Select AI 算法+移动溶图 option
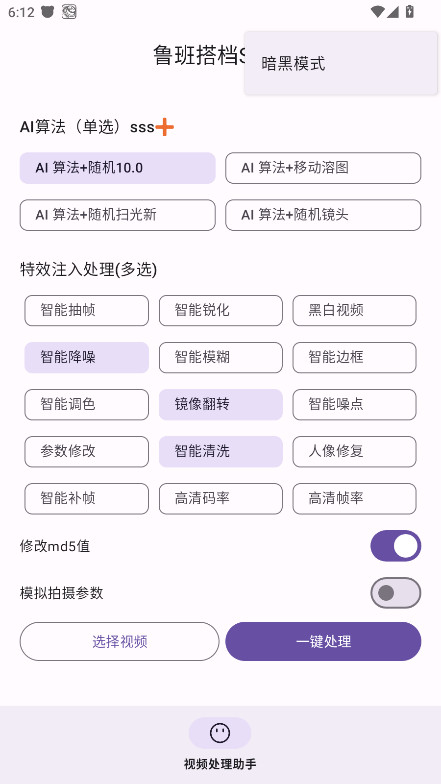The height and width of the screenshot is (784, 441). tap(323, 168)
